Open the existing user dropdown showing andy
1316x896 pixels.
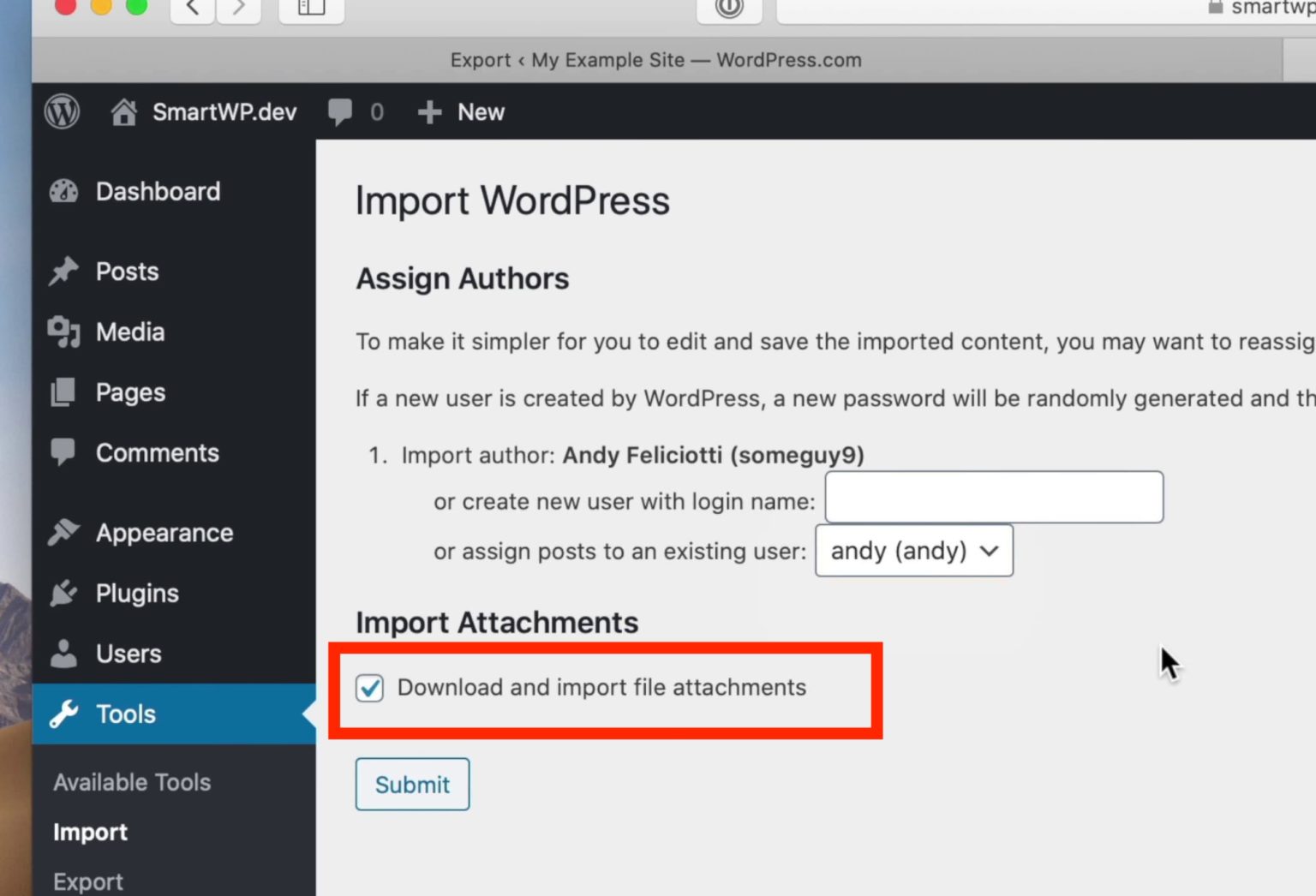tap(913, 551)
